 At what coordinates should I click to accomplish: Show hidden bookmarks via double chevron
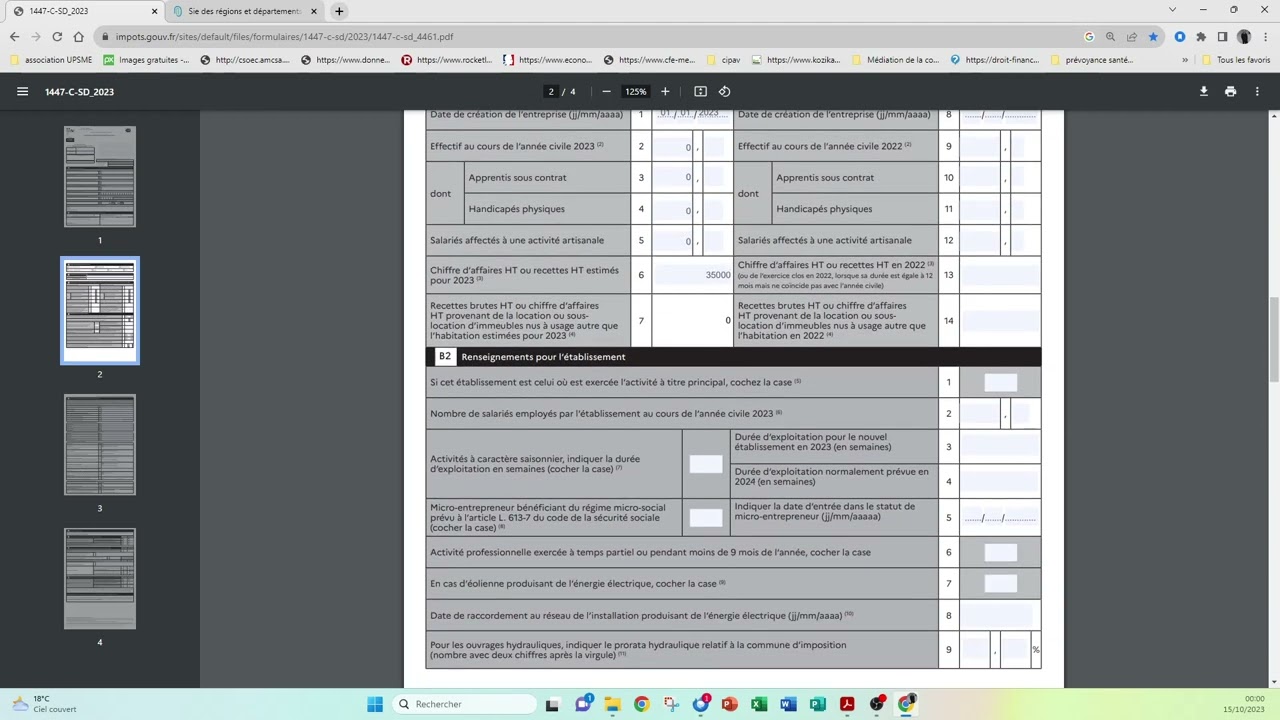[x=1185, y=60]
